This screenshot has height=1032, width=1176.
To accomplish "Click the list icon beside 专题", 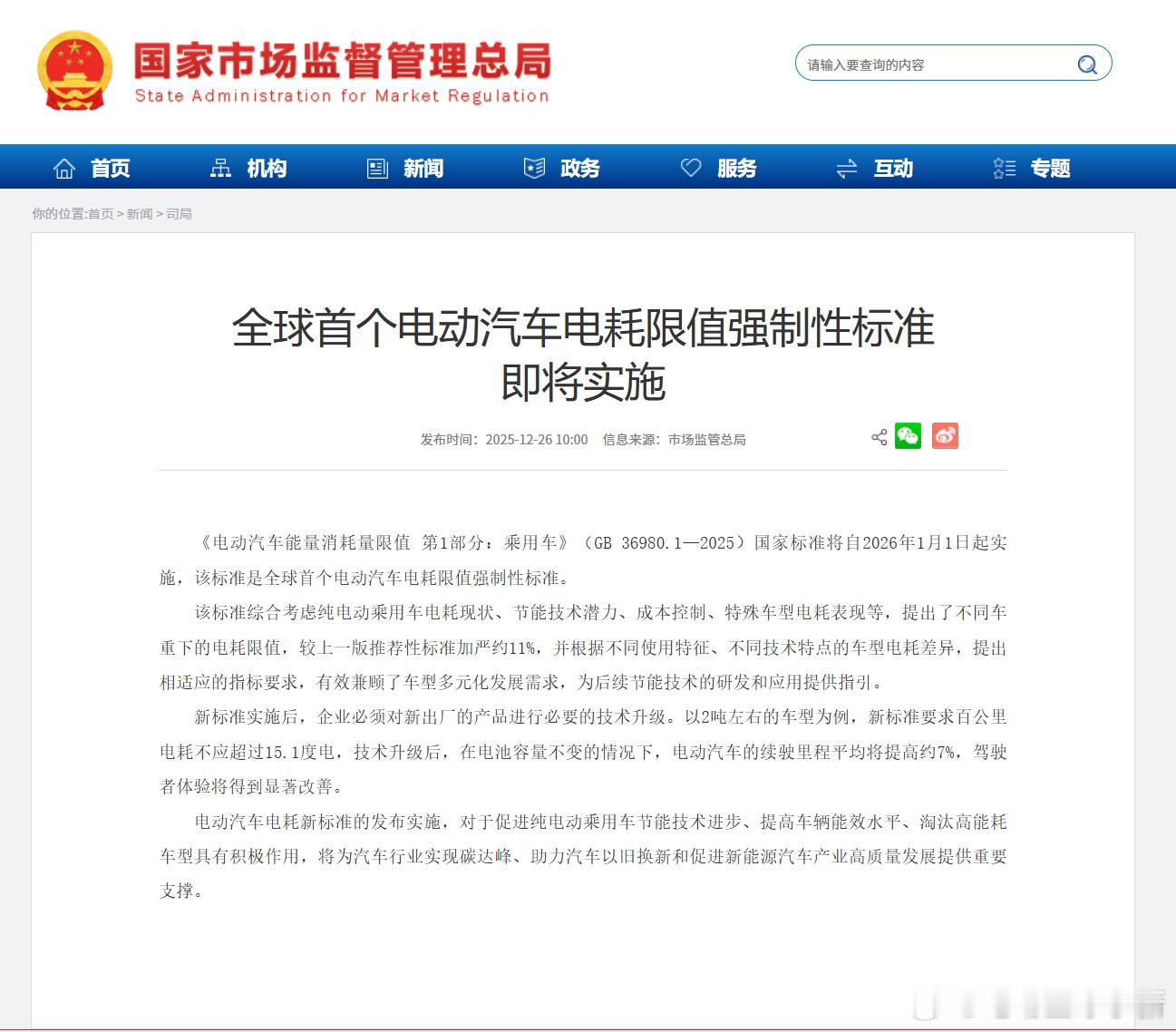I will point(1005,168).
